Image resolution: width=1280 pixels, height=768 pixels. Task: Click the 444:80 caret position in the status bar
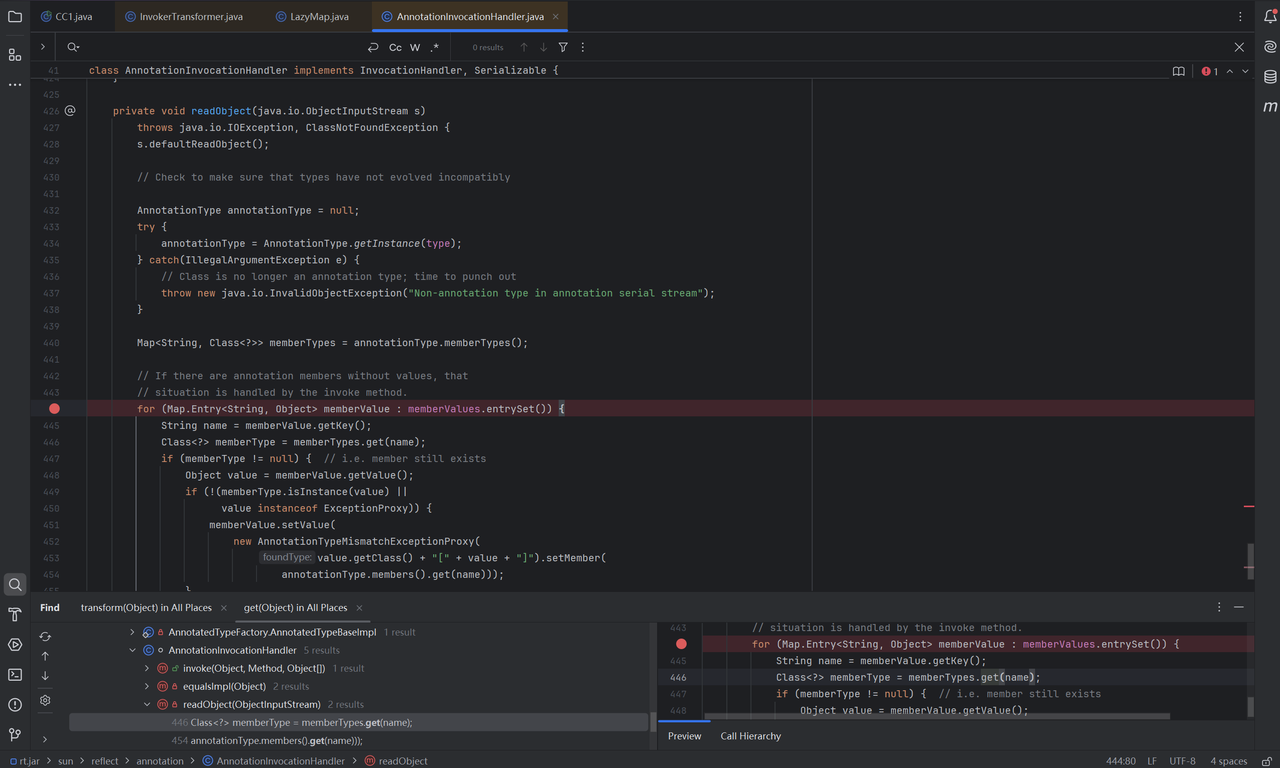(1120, 761)
